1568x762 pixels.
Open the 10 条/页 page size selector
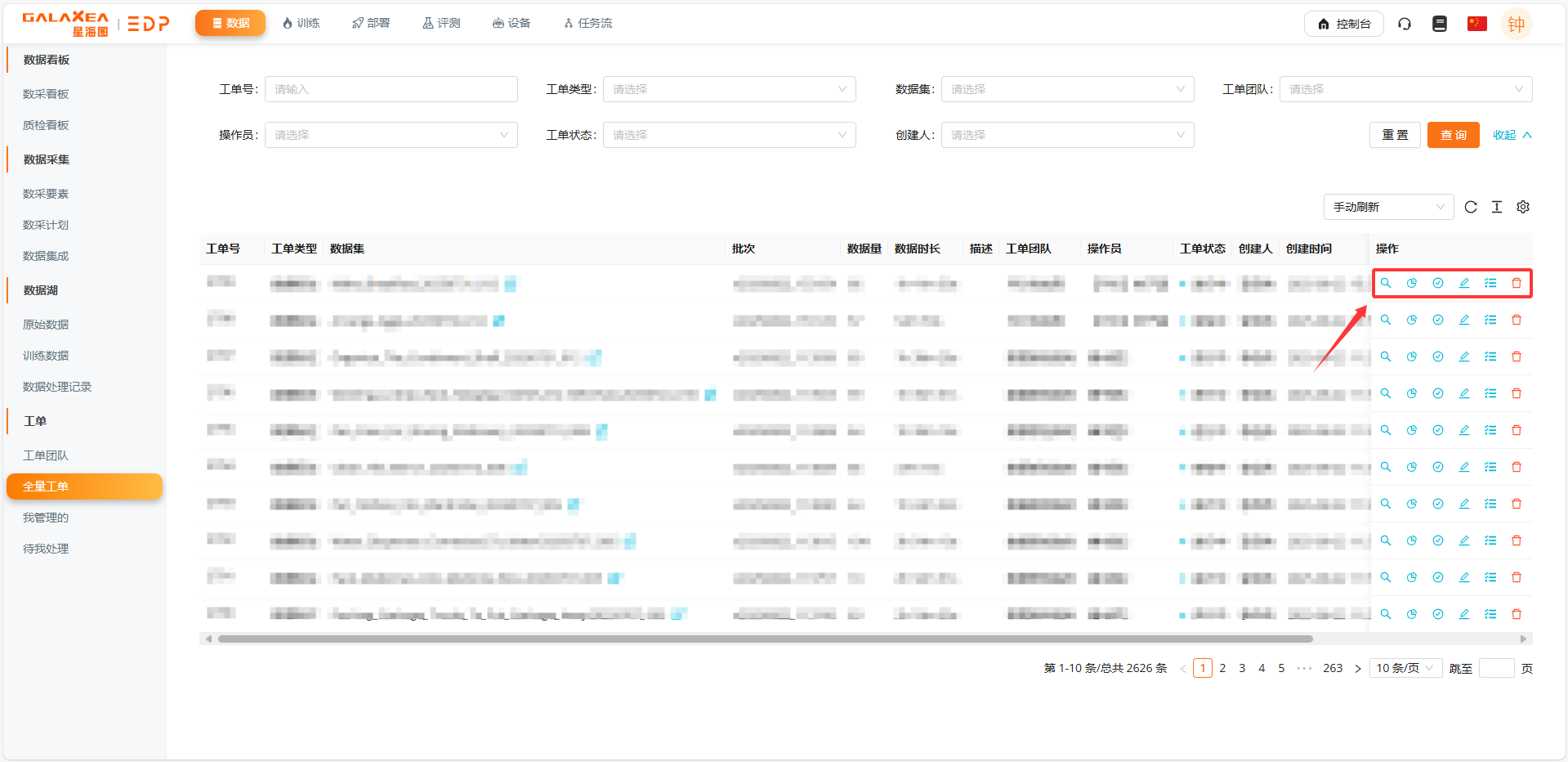[x=1405, y=668]
